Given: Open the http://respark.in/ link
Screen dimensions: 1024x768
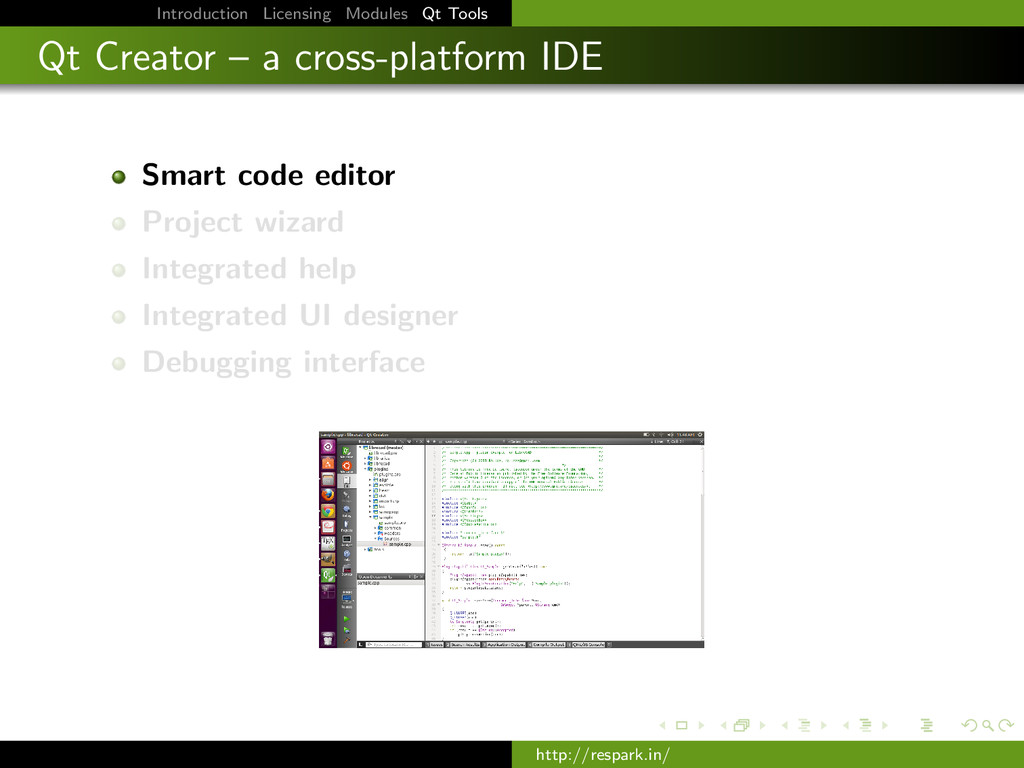Looking at the screenshot, I should 602,755.
